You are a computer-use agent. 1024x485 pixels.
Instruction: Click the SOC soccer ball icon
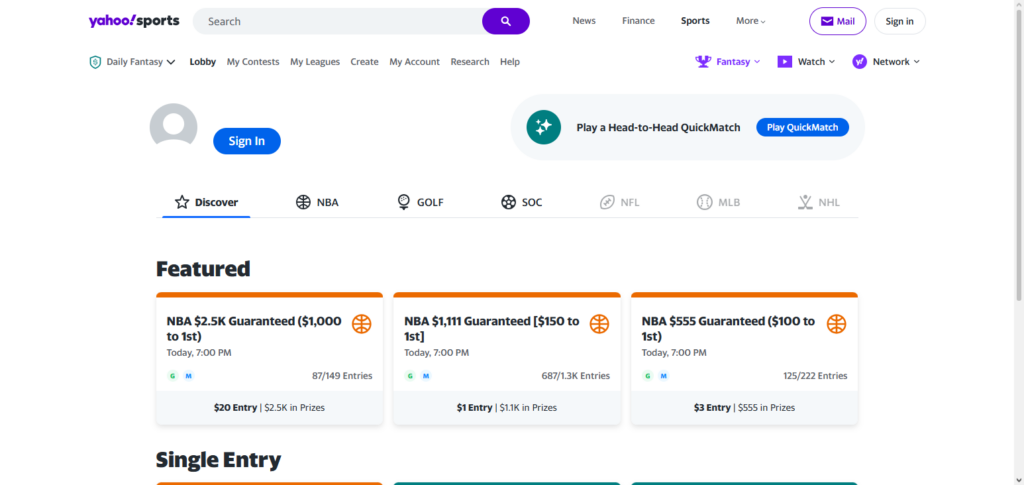508,202
